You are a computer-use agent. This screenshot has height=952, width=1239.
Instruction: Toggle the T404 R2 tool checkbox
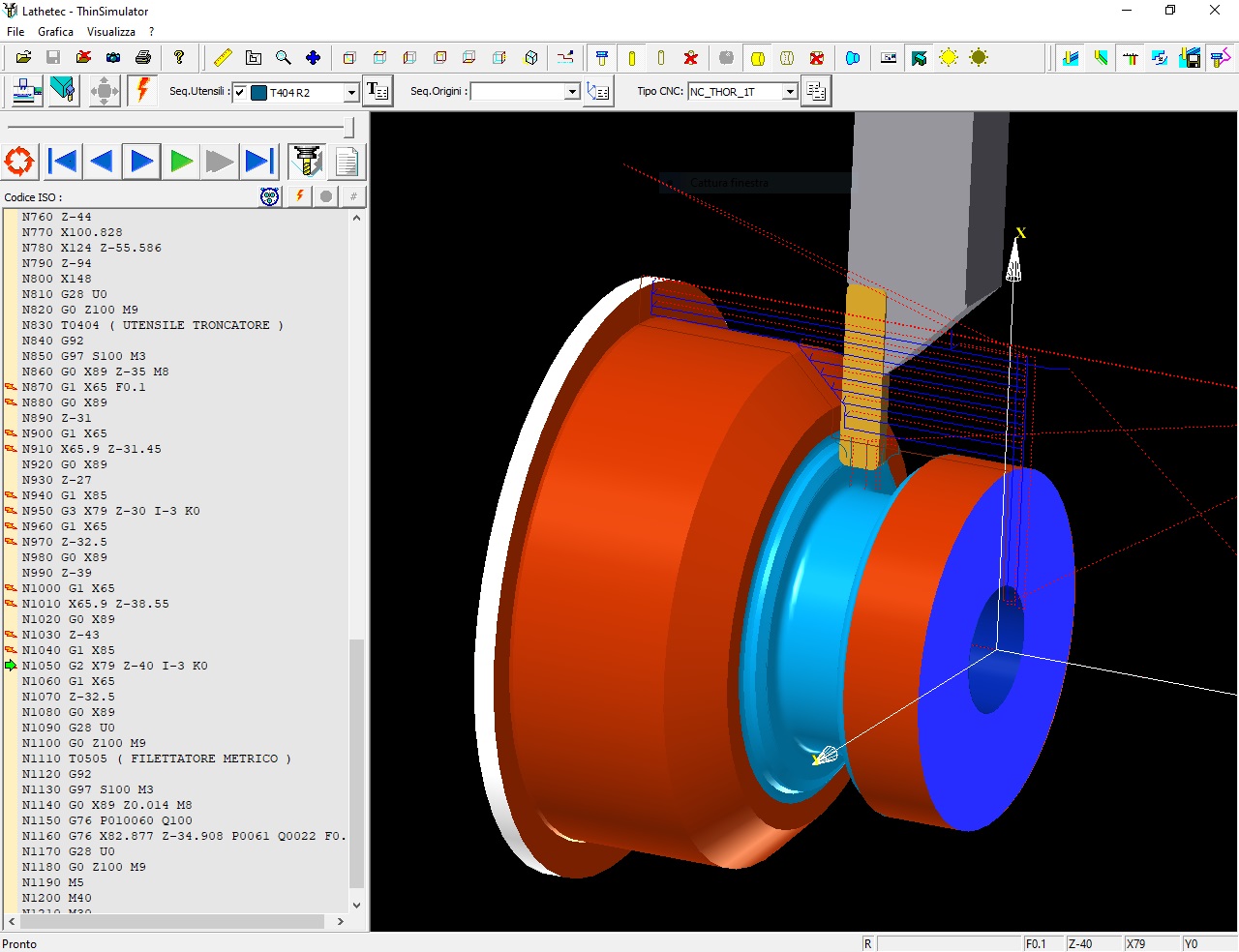(x=240, y=93)
